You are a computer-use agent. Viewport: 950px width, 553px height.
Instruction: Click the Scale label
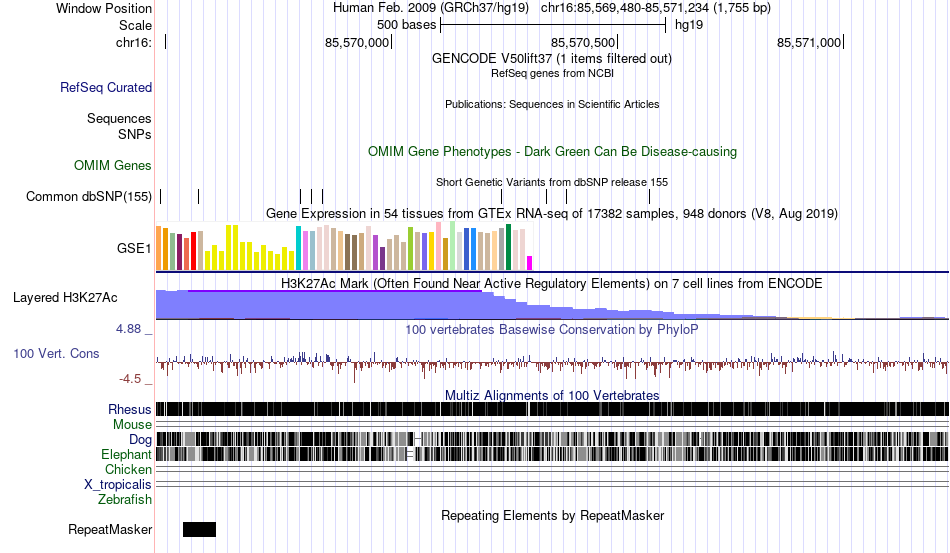tap(135, 25)
